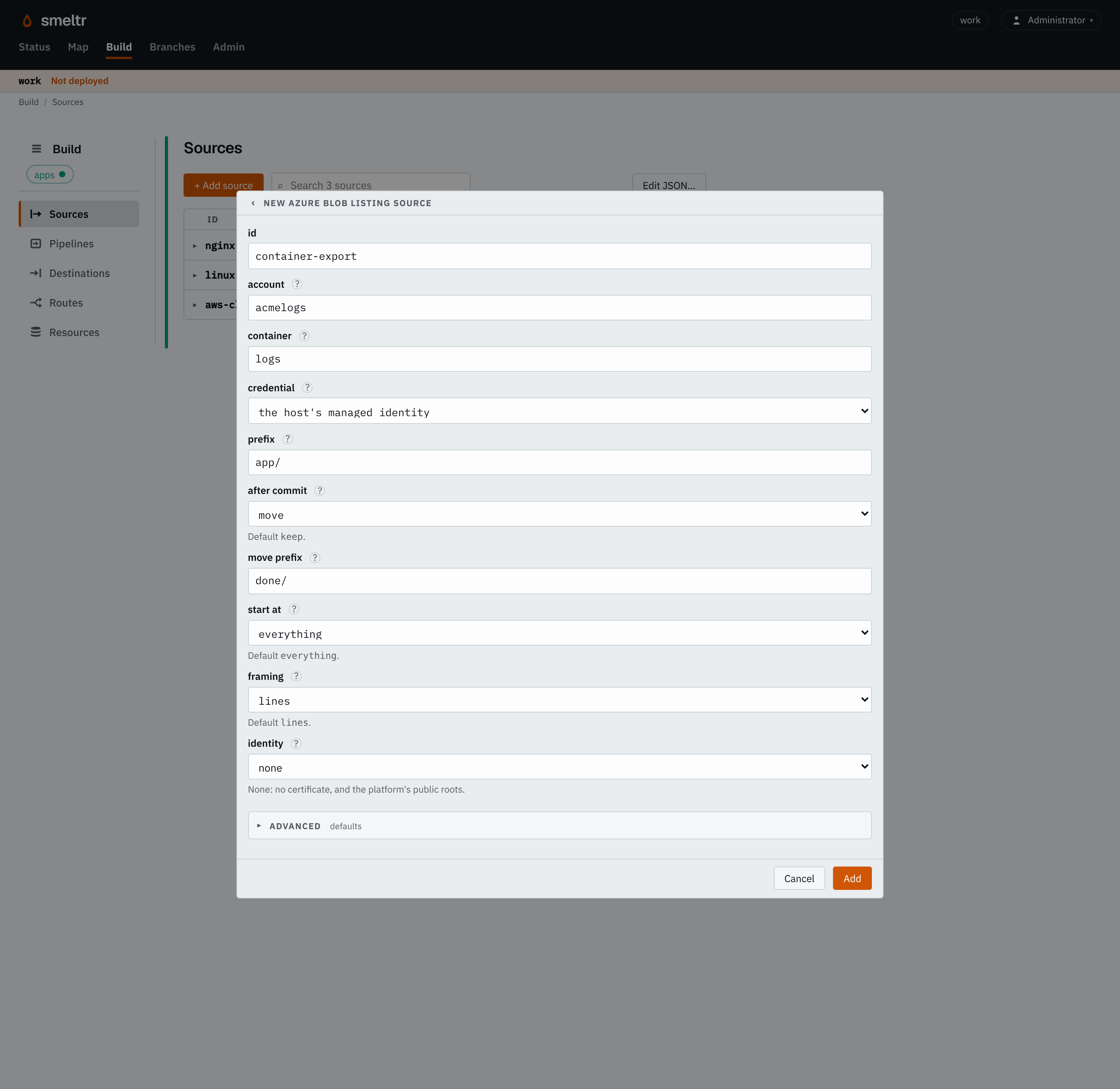Show help for the container field
The height and width of the screenshot is (1089, 1120).
point(304,336)
